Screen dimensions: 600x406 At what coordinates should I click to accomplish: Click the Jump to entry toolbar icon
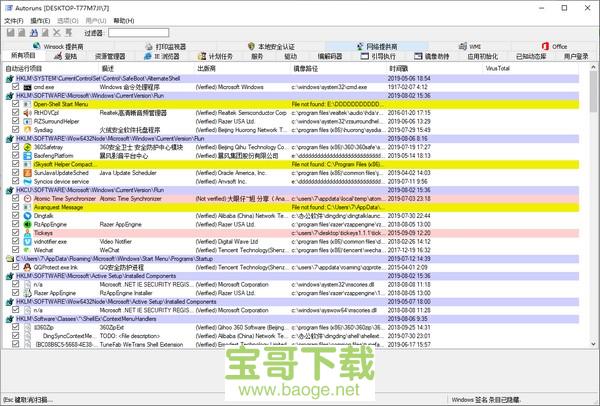tap(68, 33)
